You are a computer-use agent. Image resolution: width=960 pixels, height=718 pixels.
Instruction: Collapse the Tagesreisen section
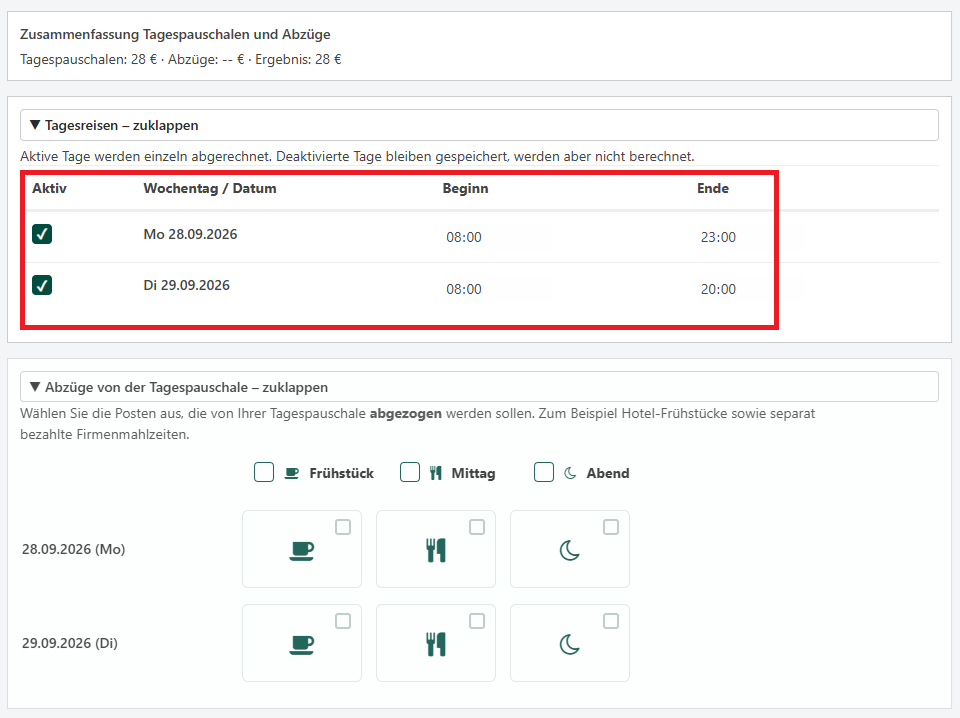tap(479, 125)
